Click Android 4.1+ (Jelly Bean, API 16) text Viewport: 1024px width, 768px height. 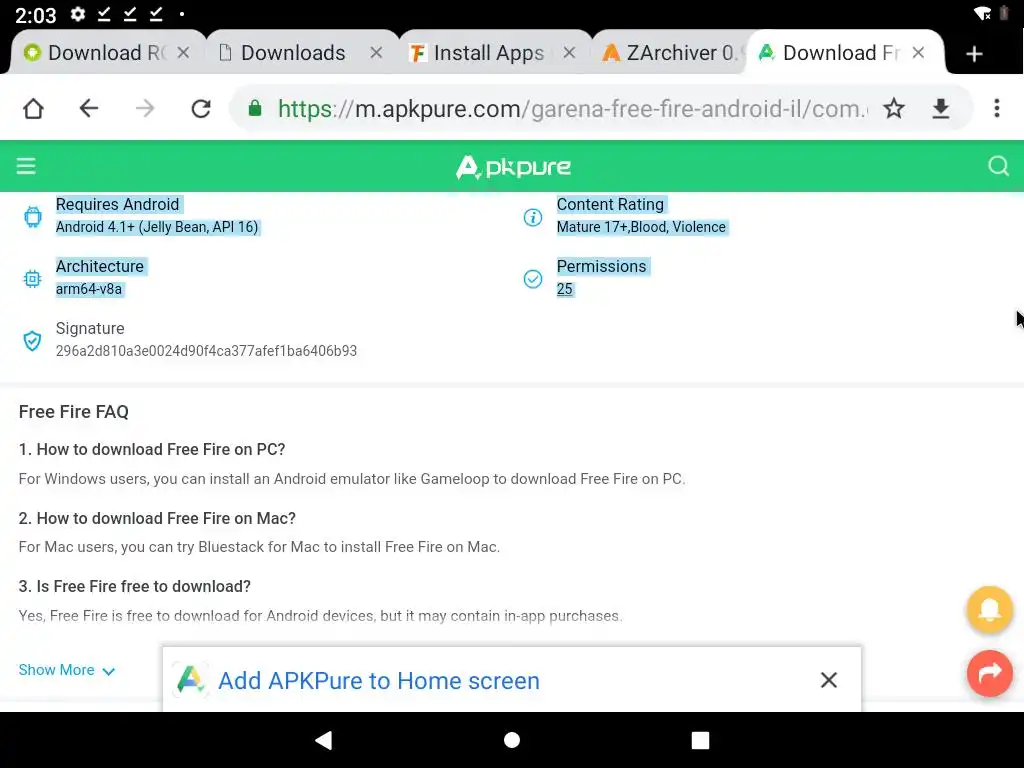pyautogui.click(x=157, y=227)
